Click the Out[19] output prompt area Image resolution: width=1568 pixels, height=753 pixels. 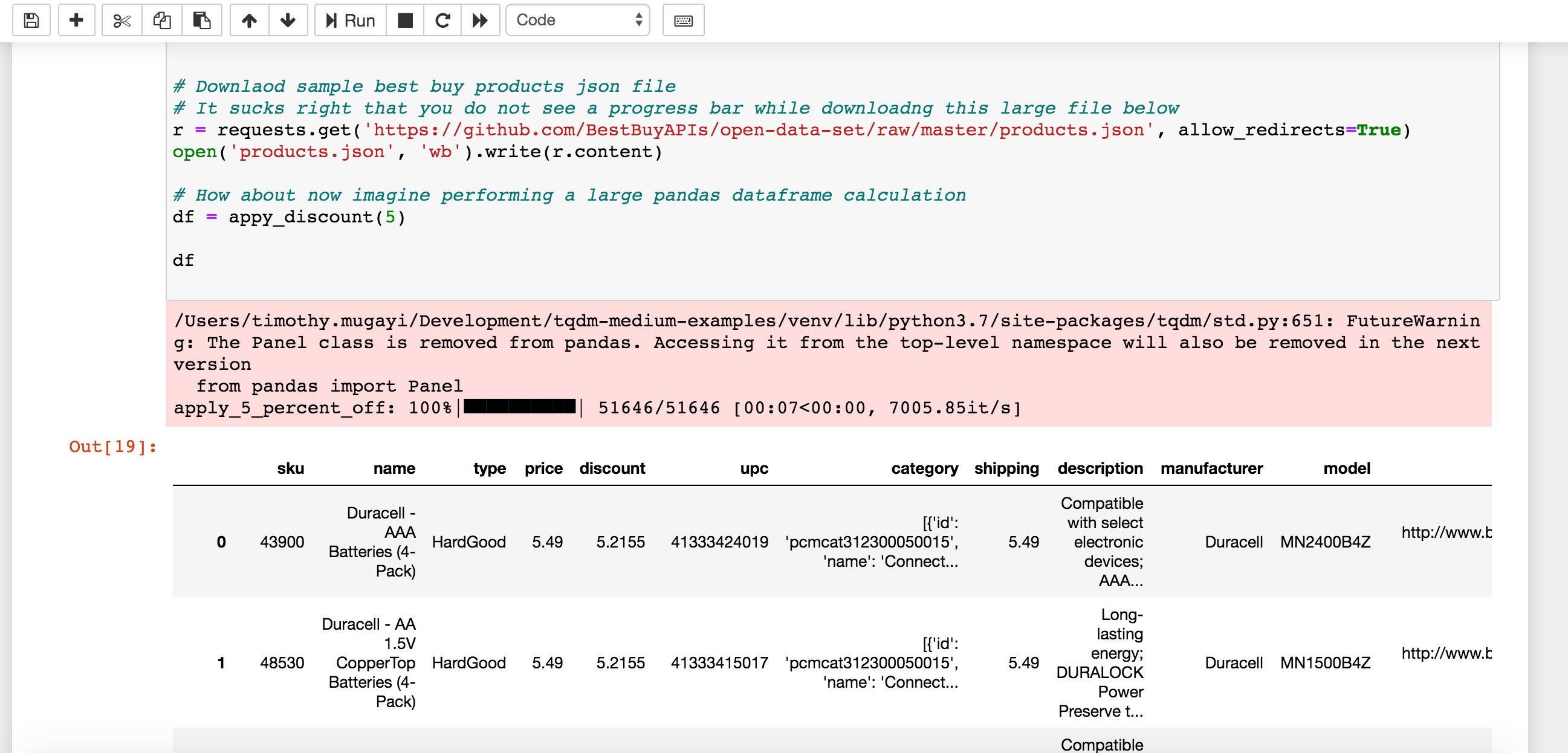pyautogui.click(x=112, y=447)
